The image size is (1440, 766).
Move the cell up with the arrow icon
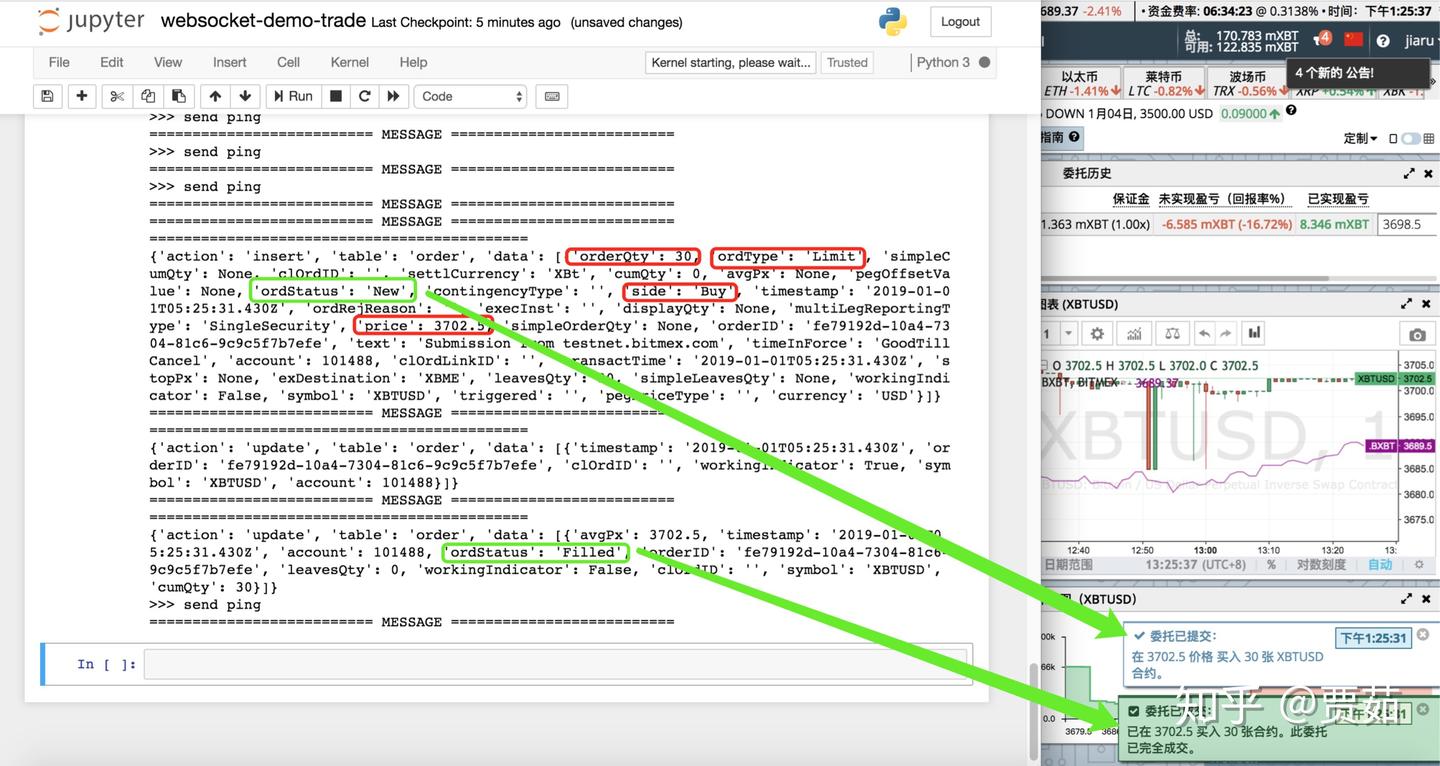pyautogui.click(x=215, y=96)
